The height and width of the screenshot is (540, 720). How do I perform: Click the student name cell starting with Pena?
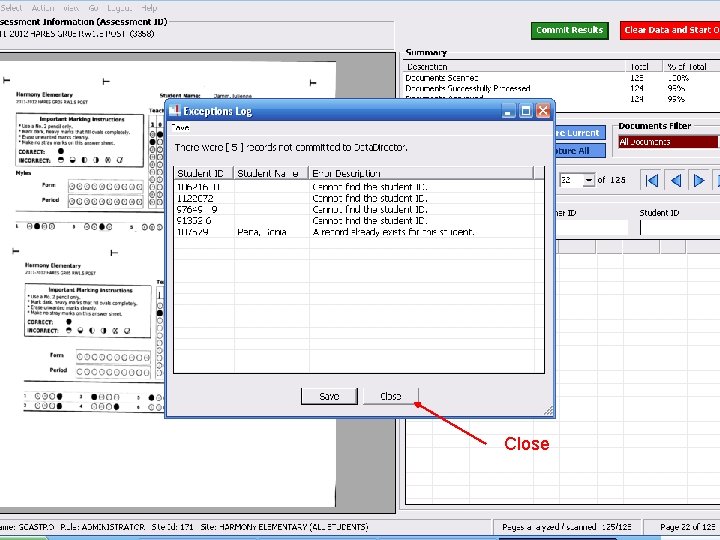point(262,232)
